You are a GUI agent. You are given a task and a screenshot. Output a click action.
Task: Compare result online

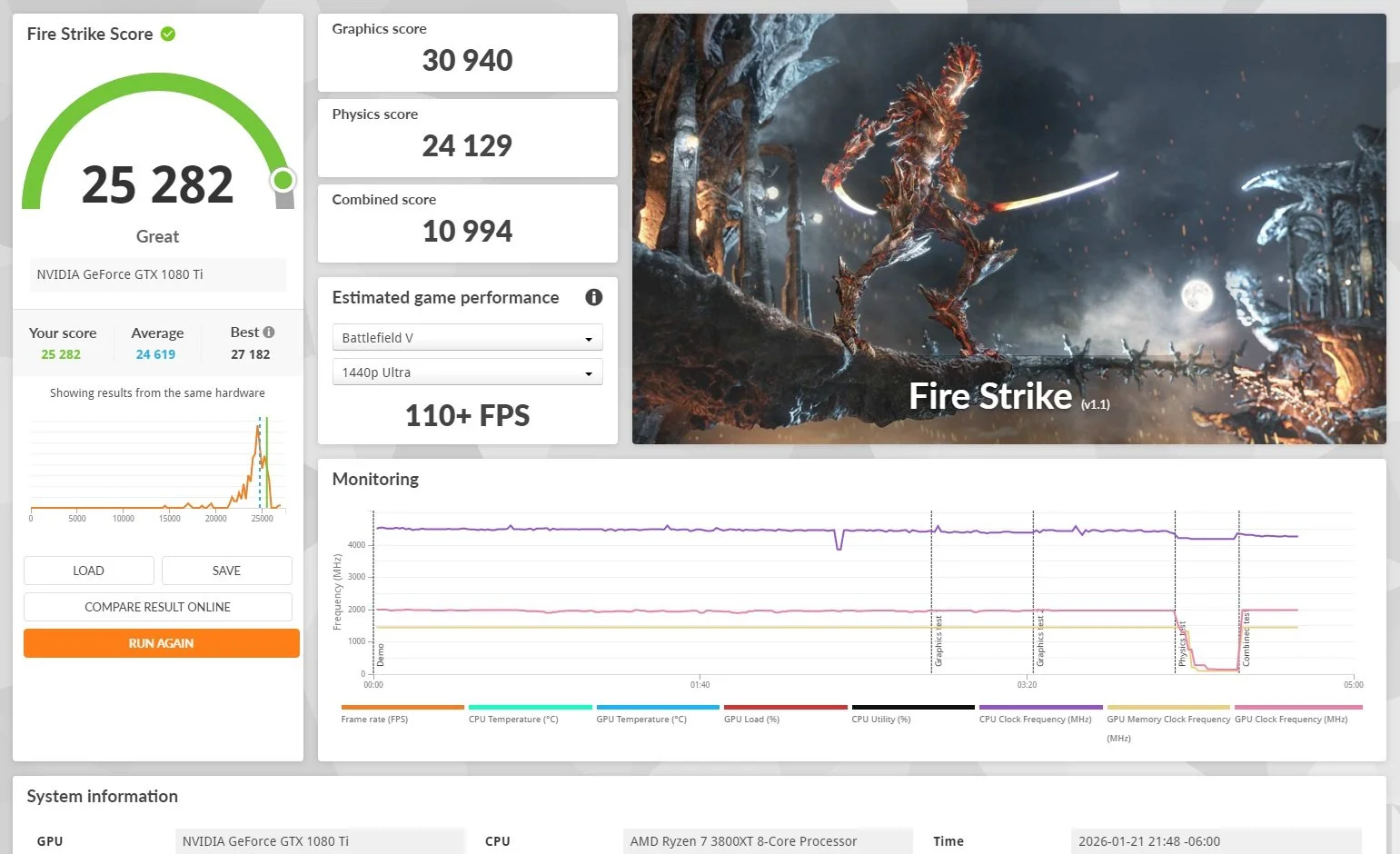157,606
